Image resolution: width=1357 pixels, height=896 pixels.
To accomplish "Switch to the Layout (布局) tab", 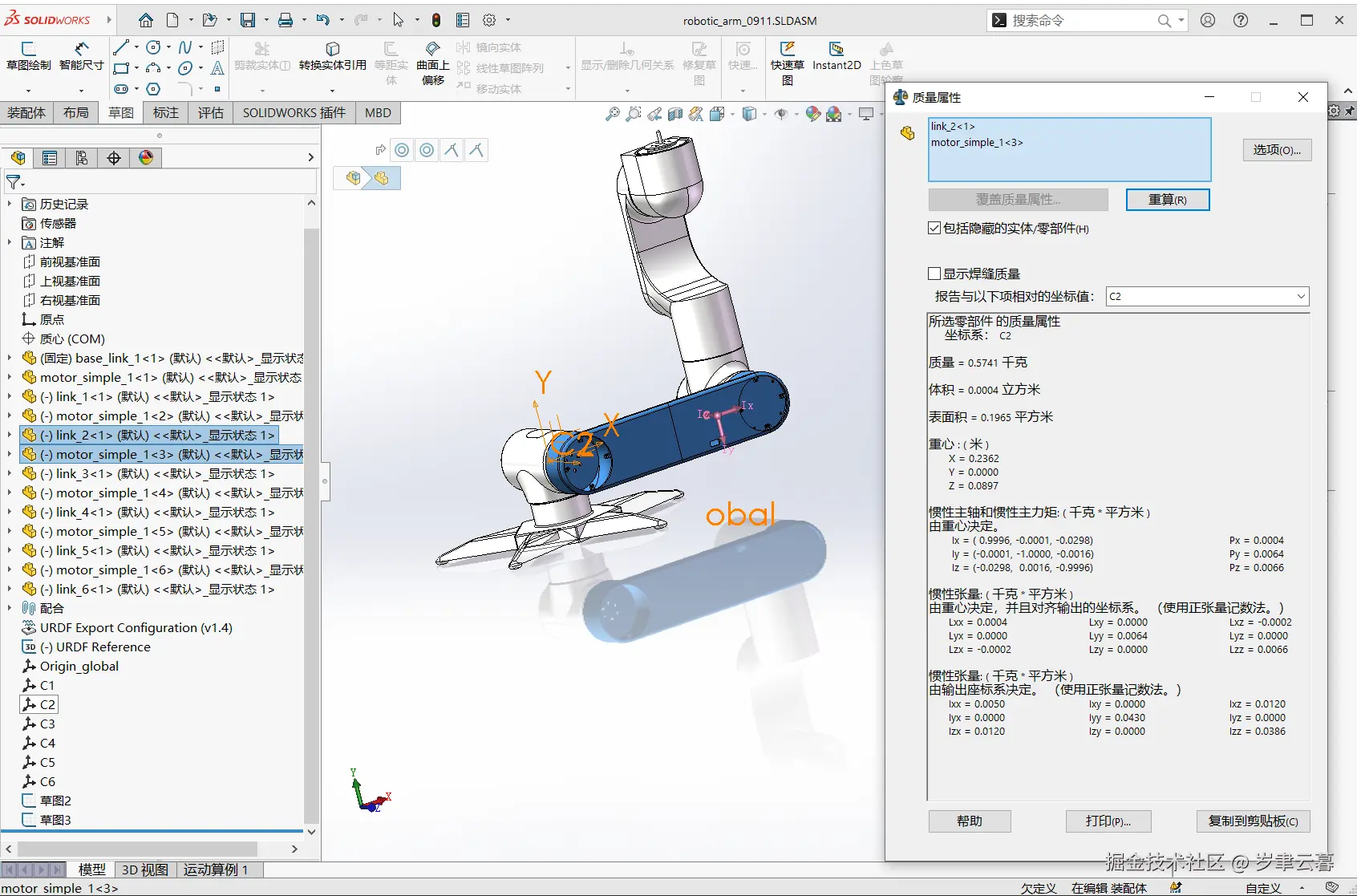I will (x=76, y=112).
